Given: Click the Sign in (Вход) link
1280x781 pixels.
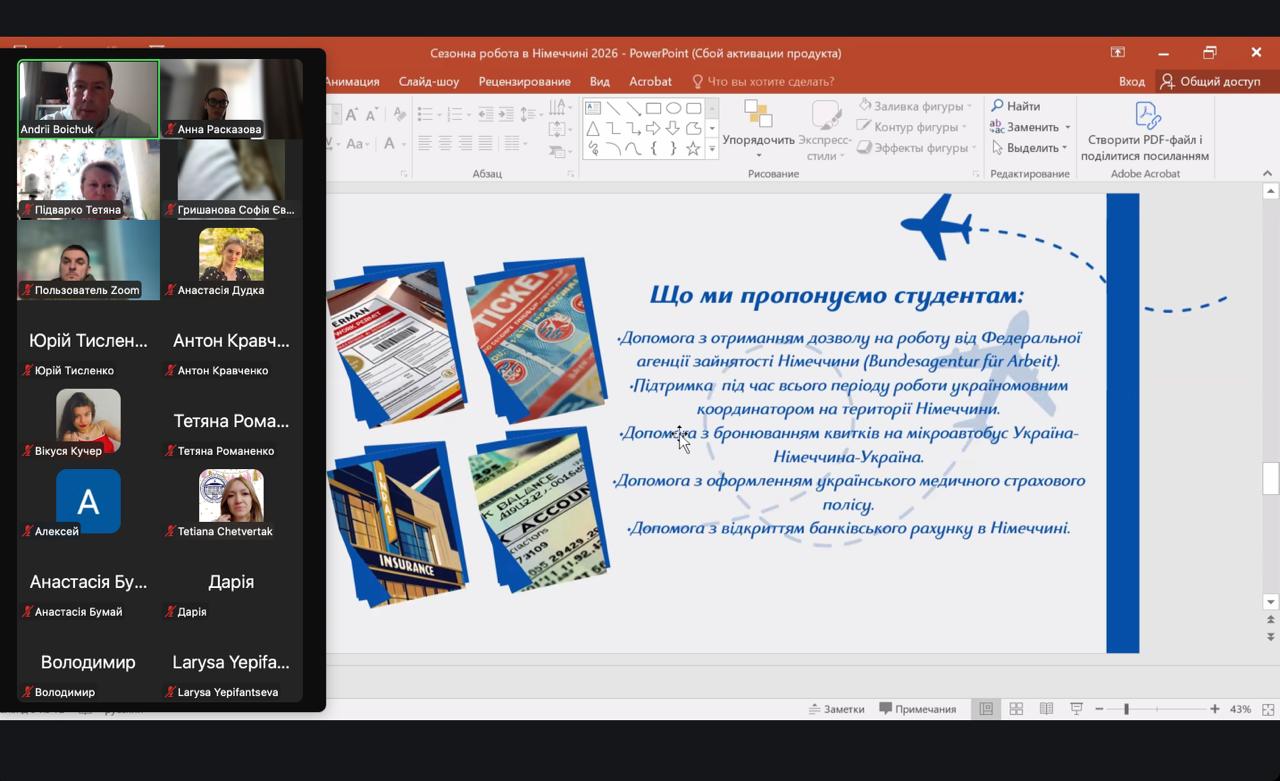Looking at the screenshot, I should pos(1132,81).
